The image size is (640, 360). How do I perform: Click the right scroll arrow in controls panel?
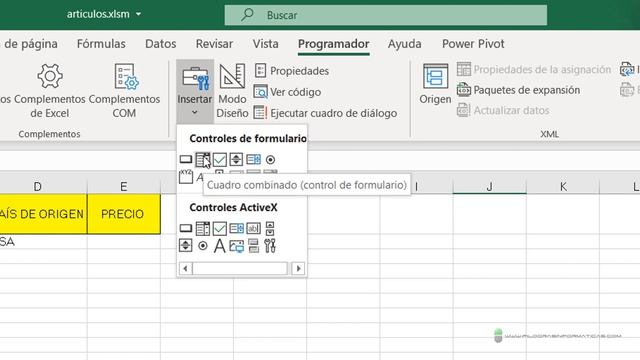pos(298,269)
